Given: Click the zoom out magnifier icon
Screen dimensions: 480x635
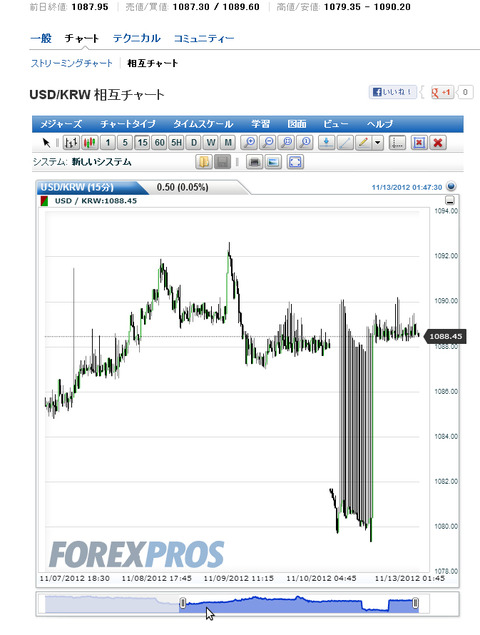Looking at the screenshot, I should point(268,143).
